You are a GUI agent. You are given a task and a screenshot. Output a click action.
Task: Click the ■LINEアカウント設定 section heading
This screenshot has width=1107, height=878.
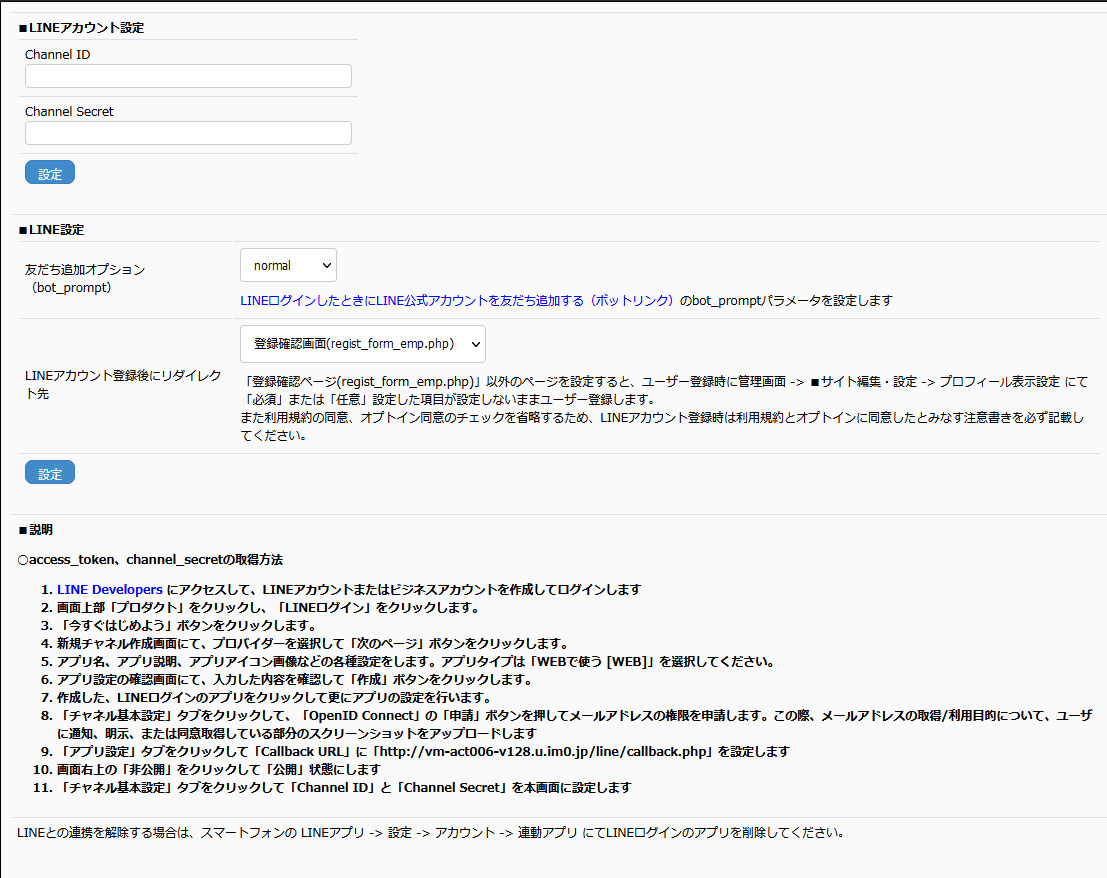pos(81,28)
